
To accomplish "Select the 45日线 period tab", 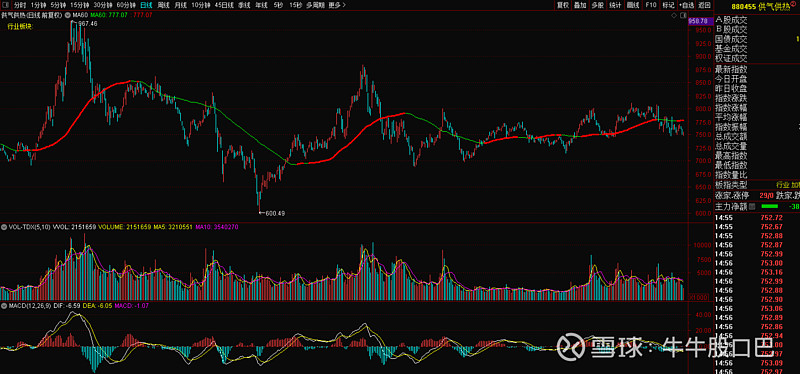I will 224,5.
